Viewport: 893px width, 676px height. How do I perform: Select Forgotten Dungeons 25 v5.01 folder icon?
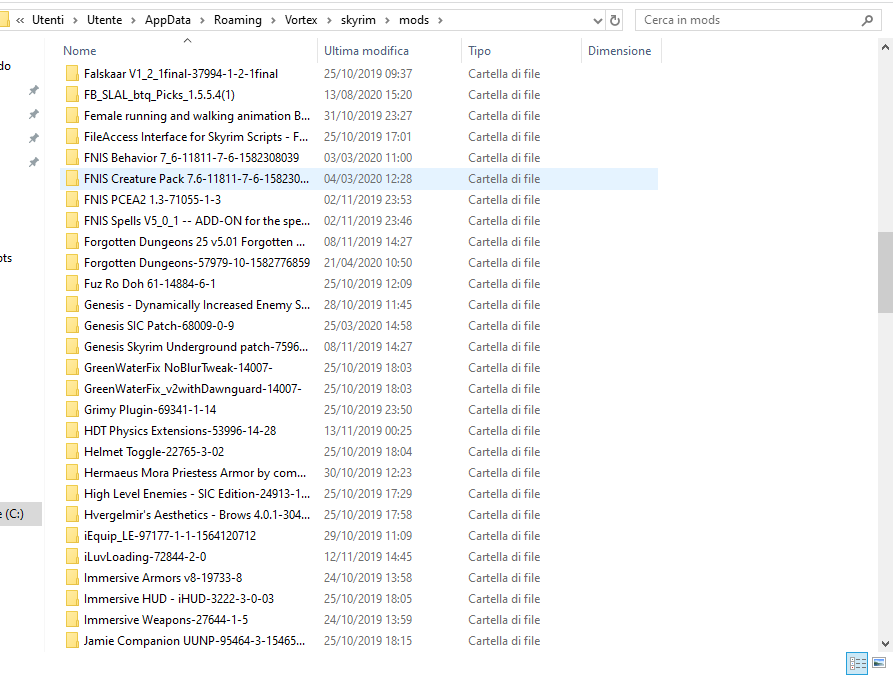coord(72,242)
